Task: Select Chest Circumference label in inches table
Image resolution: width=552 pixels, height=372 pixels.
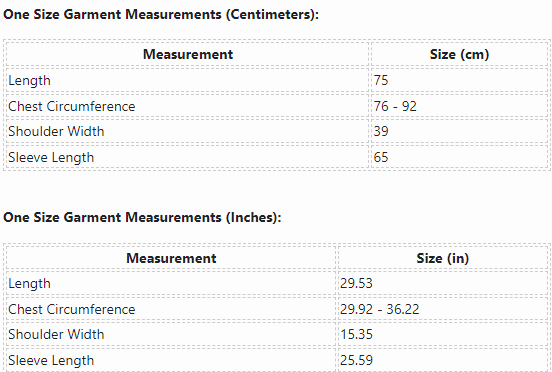Action: [71, 309]
